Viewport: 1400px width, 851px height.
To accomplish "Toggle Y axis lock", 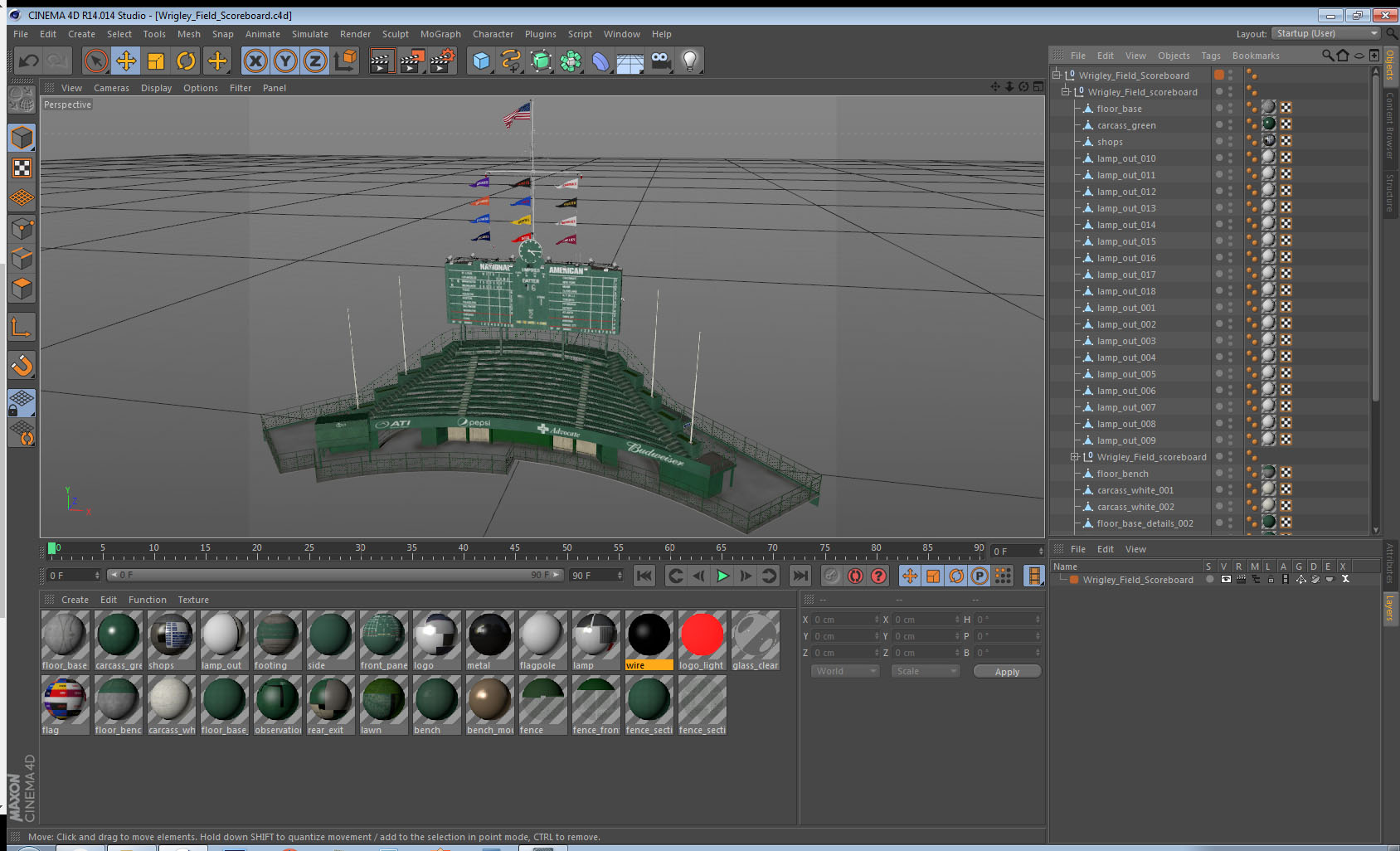I will (x=285, y=61).
